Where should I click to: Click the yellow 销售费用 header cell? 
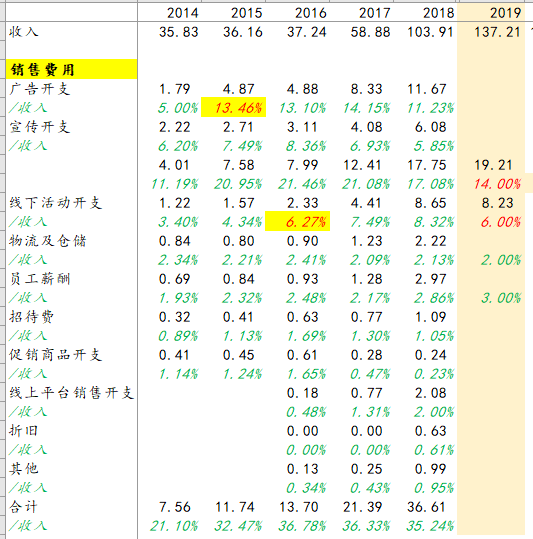coord(71,69)
